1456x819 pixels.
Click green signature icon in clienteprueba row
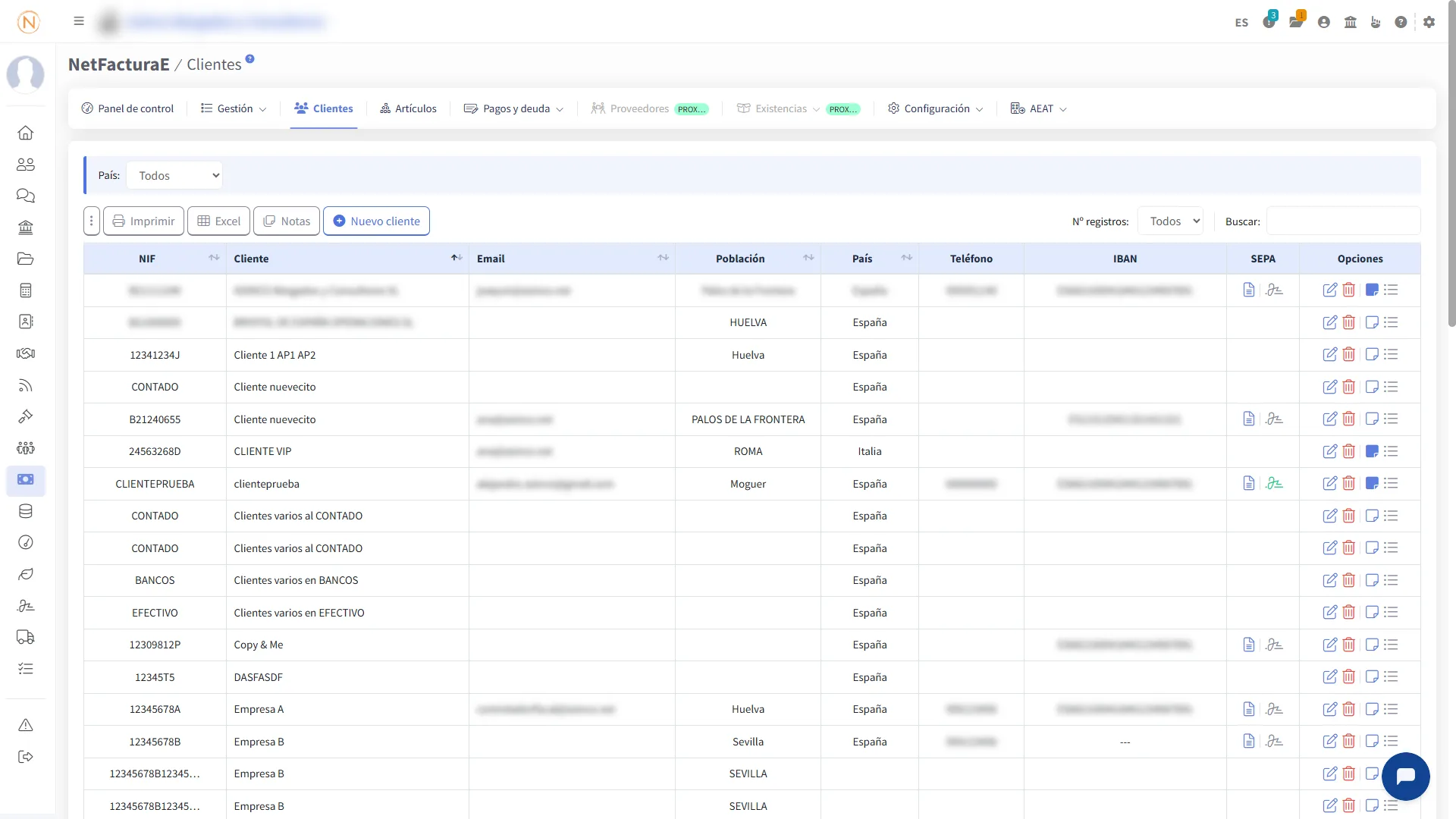coord(1274,483)
